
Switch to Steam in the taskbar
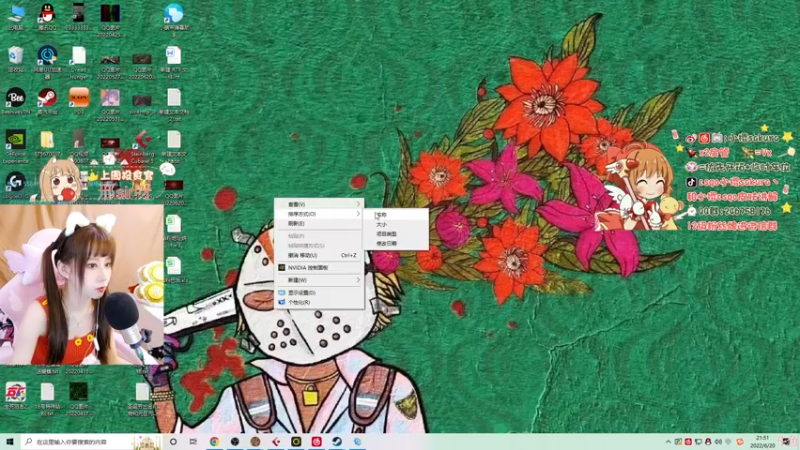337,442
